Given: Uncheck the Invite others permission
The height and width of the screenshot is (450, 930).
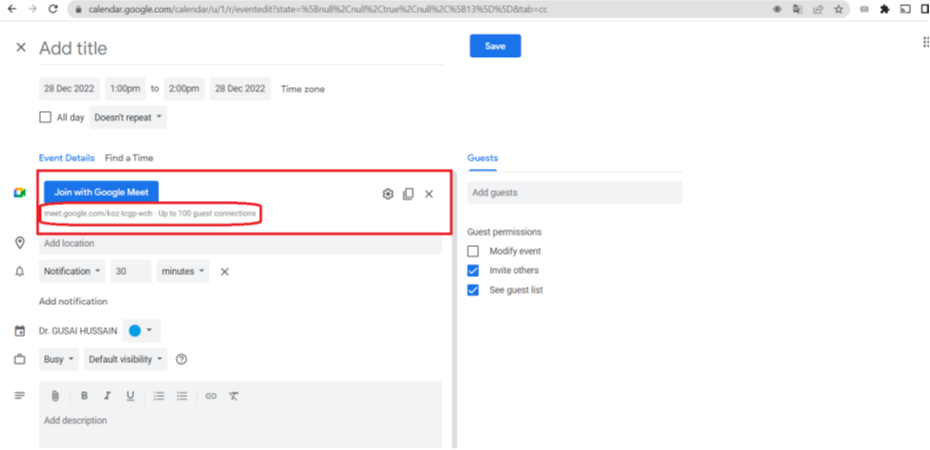Looking at the screenshot, I should coord(474,270).
